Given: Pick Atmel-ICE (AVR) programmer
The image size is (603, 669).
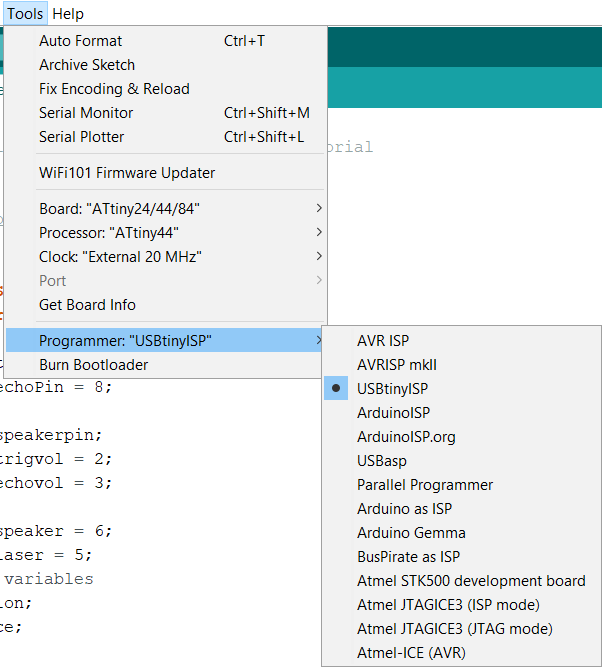Looking at the screenshot, I should click(x=411, y=653).
